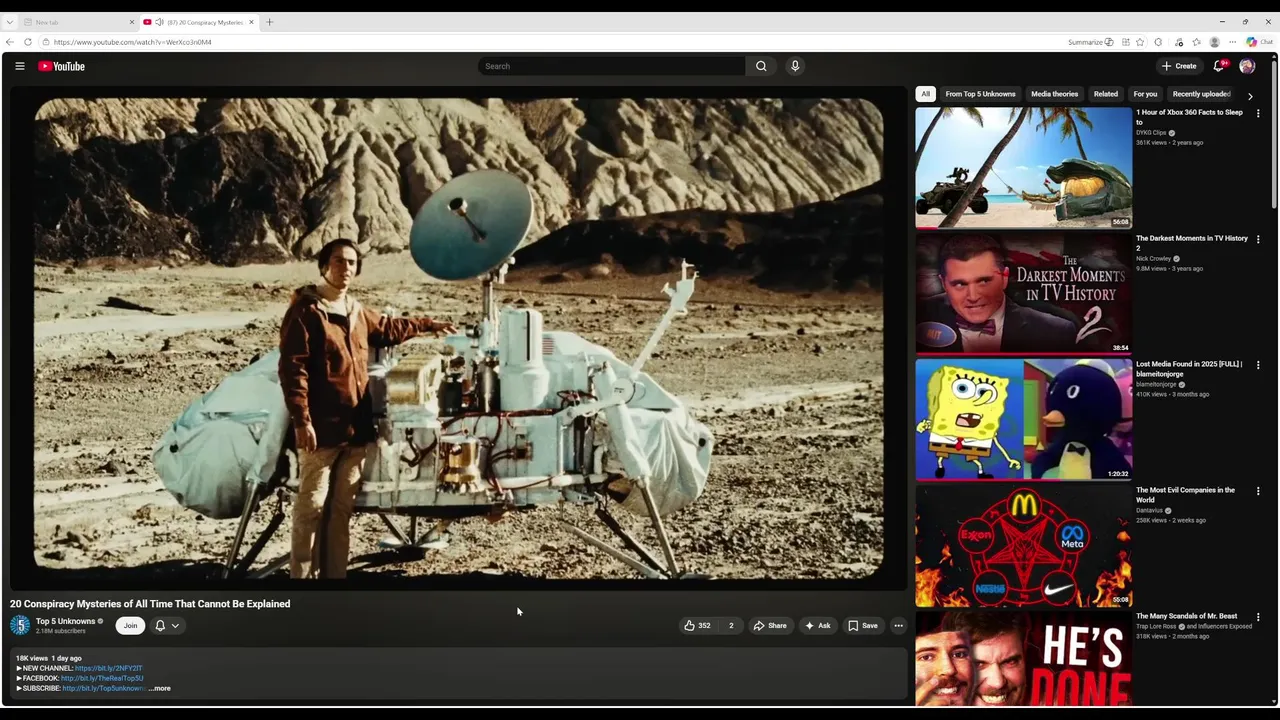Like the video with thumbs-up
Screen dimensions: 1280x720
tap(697, 626)
